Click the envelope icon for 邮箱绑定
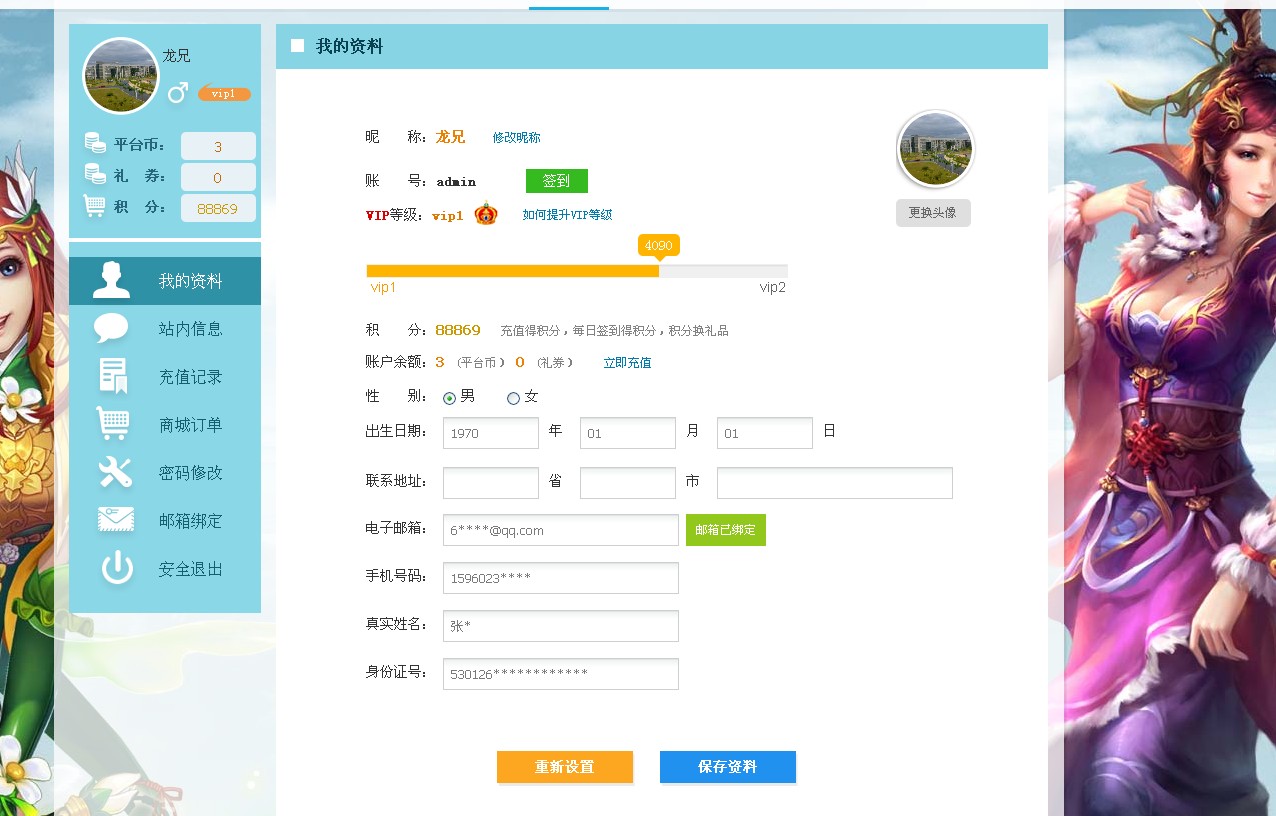 click(115, 520)
